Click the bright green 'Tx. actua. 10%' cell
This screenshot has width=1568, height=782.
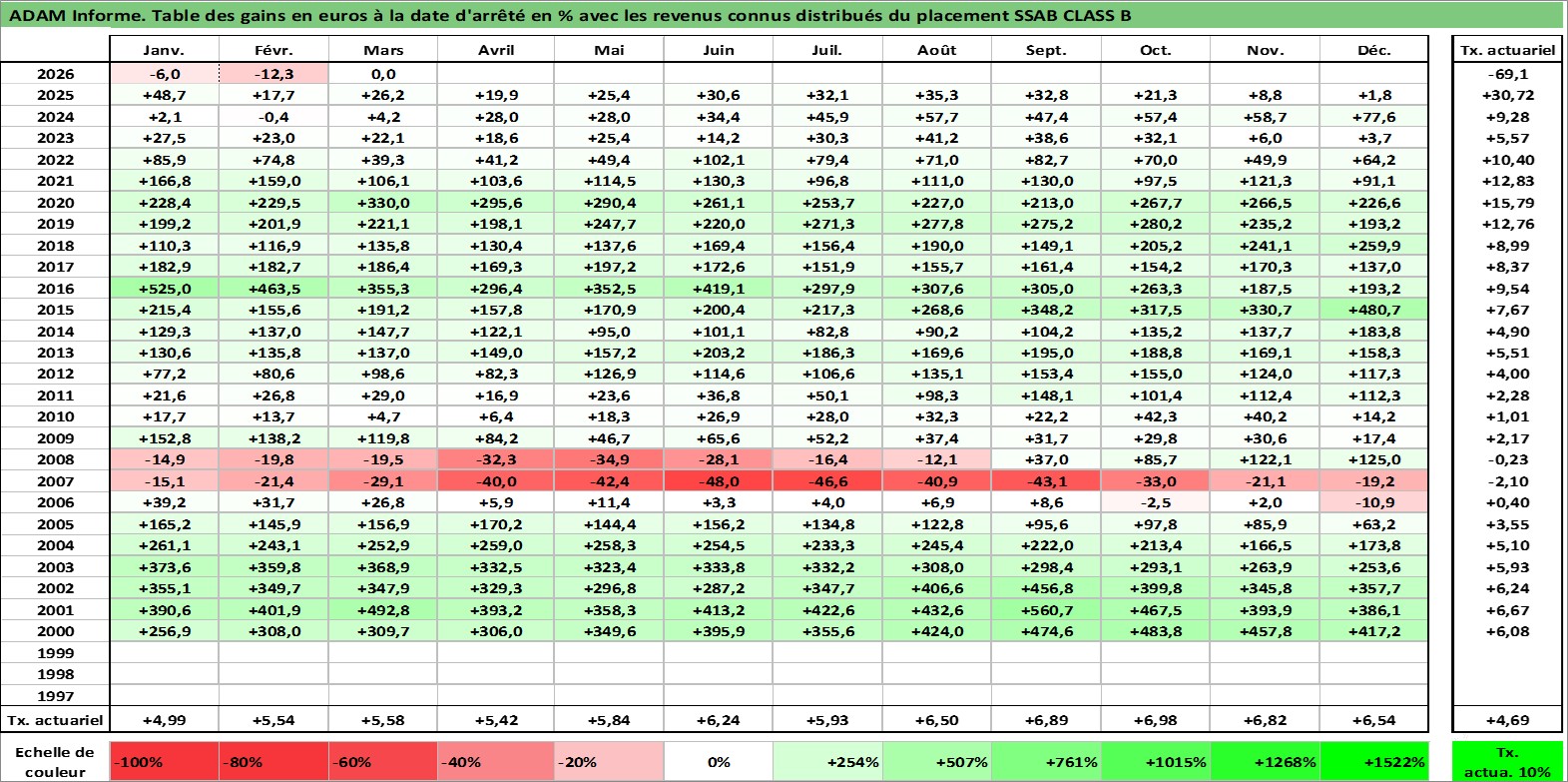pyautogui.click(x=1507, y=761)
